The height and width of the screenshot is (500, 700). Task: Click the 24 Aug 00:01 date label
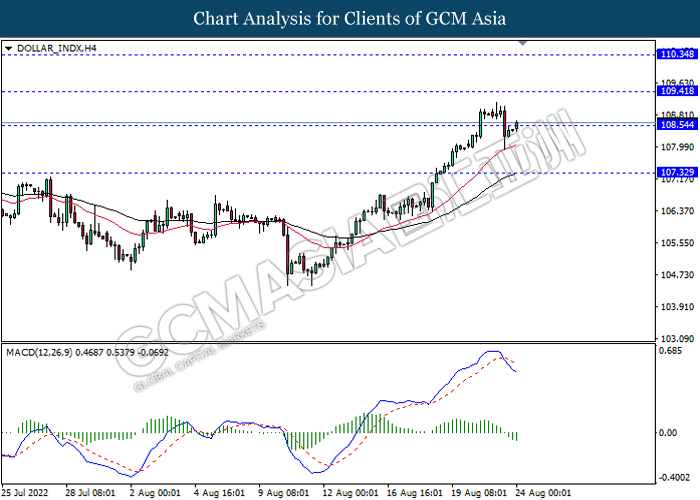(x=543, y=493)
